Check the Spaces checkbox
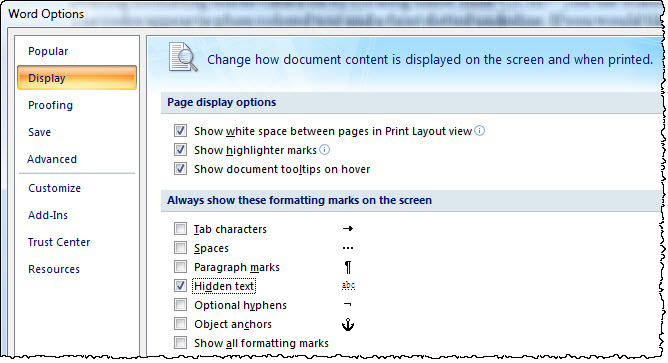This screenshot has width=668, height=363. coord(180,248)
